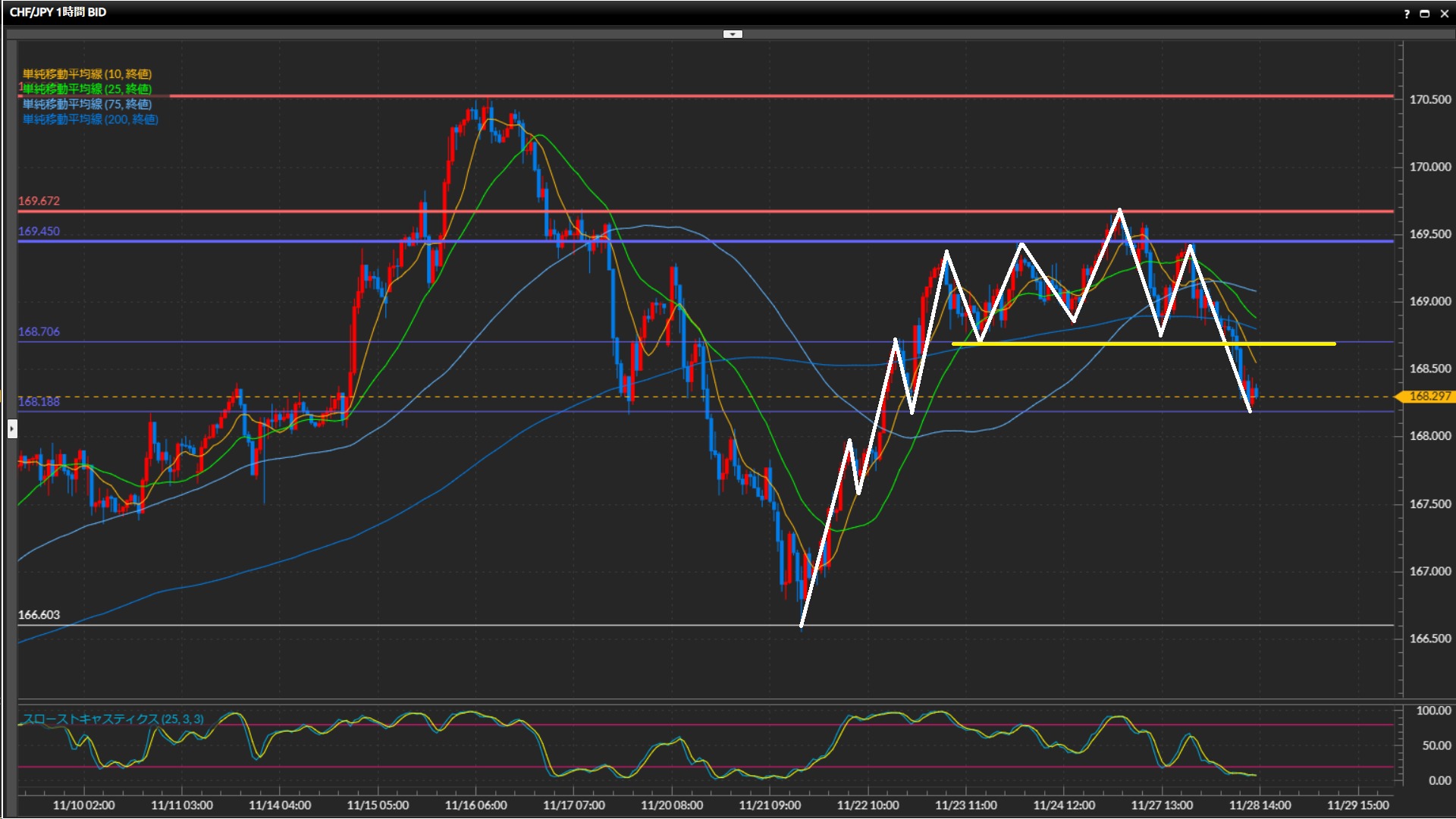Click the current price tag 168.297

click(x=1429, y=396)
